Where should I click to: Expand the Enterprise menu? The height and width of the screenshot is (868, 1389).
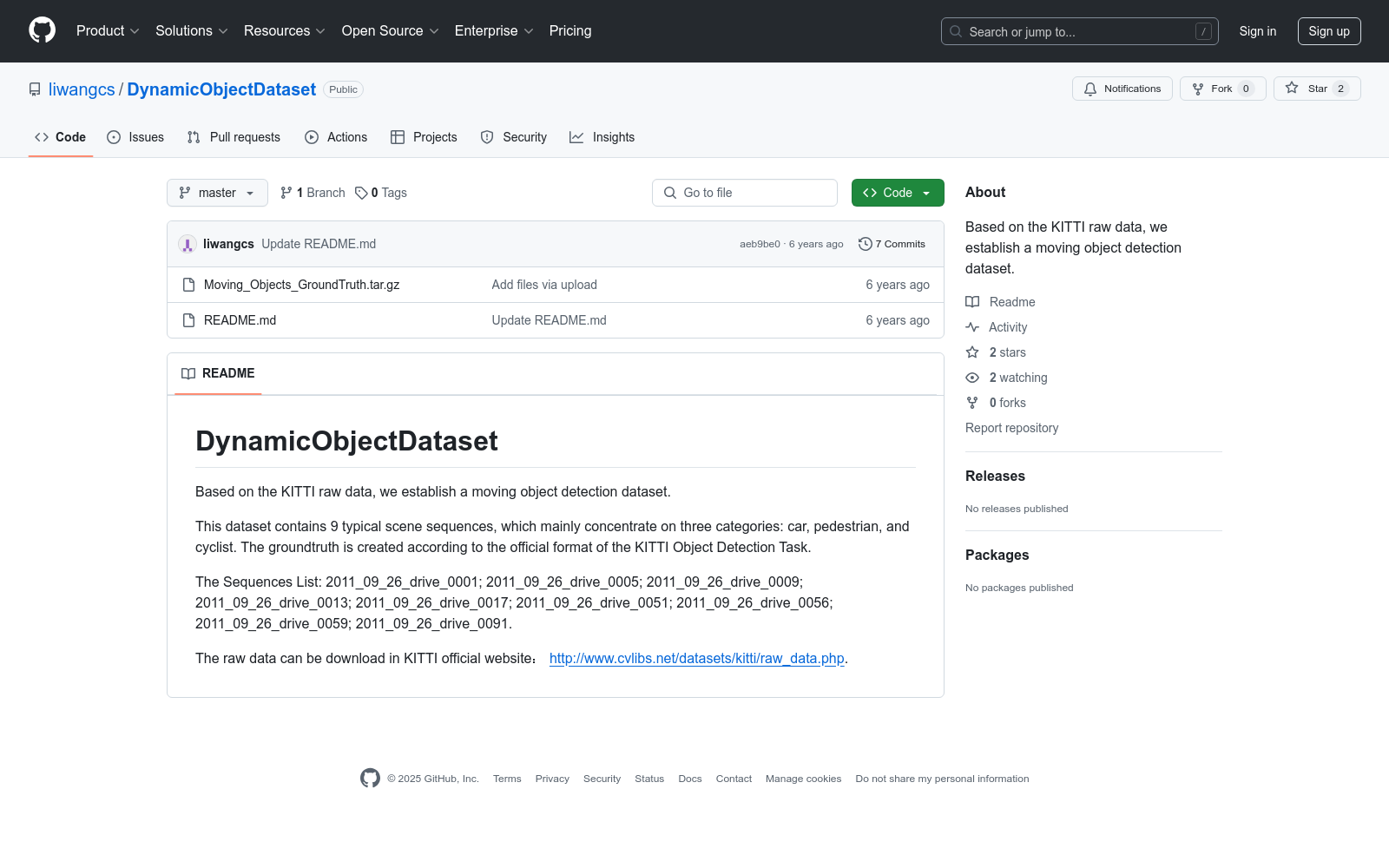(494, 30)
